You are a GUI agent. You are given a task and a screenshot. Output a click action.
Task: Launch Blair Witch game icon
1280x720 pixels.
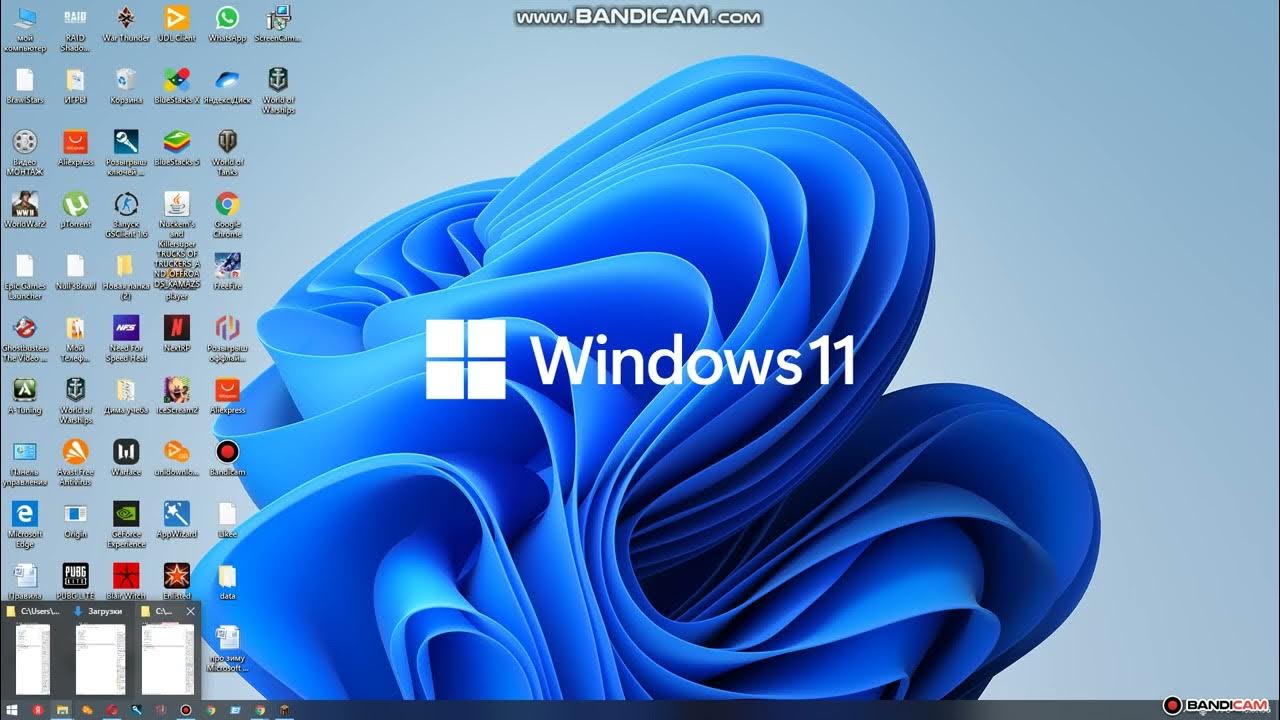tap(126, 581)
